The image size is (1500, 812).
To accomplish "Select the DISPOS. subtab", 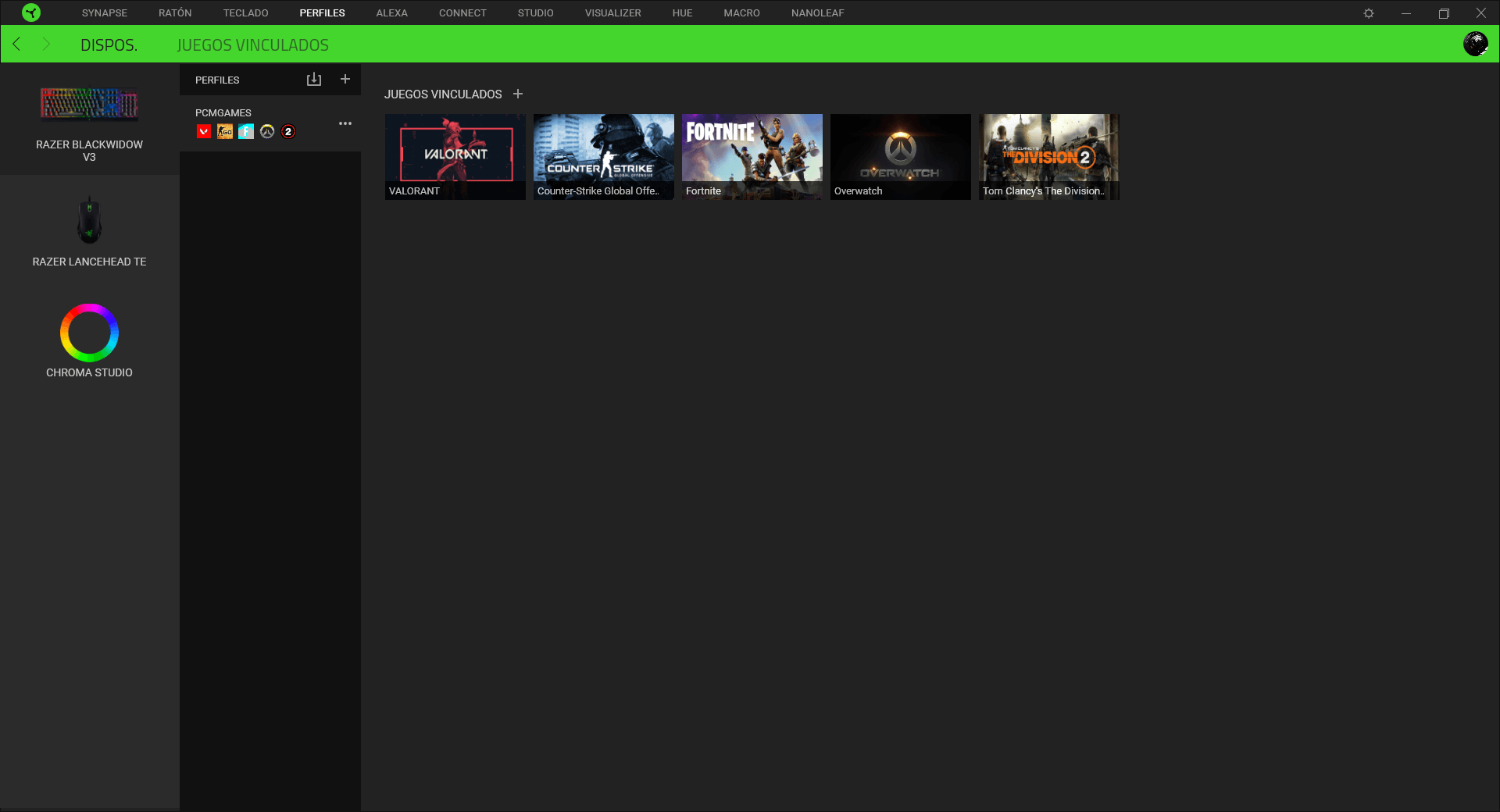I will [x=109, y=45].
